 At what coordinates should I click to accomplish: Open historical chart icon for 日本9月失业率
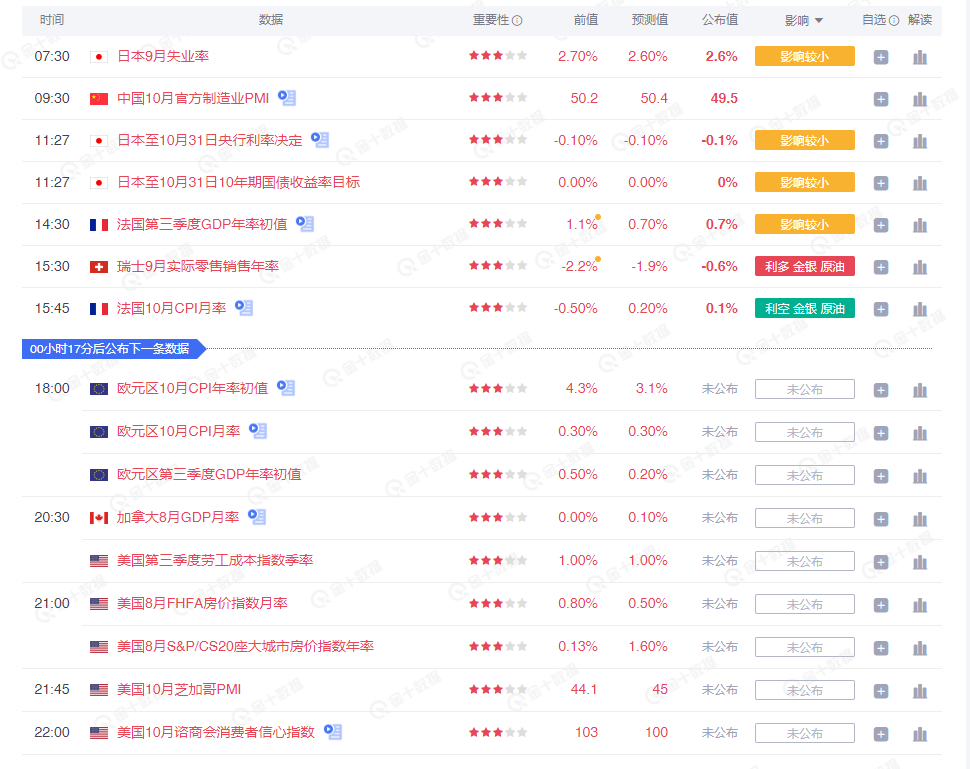point(920,57)
